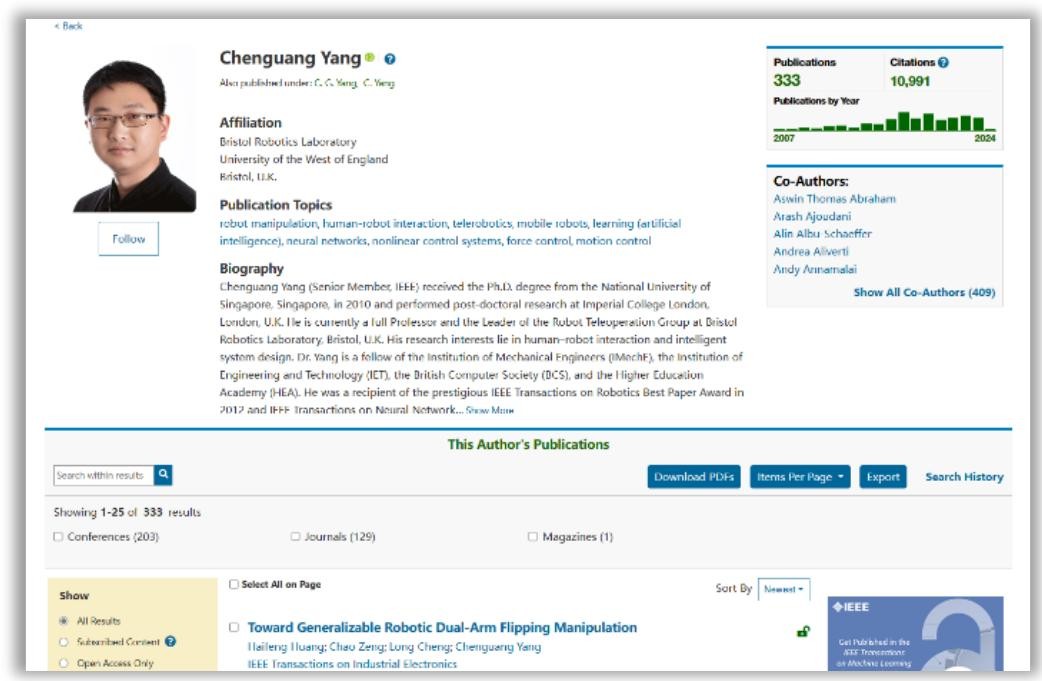Image resolution: width=1042 pixels, height=681 pixels.
Task: Check the Journals (129) filter
Action: [x=295, y=537]
